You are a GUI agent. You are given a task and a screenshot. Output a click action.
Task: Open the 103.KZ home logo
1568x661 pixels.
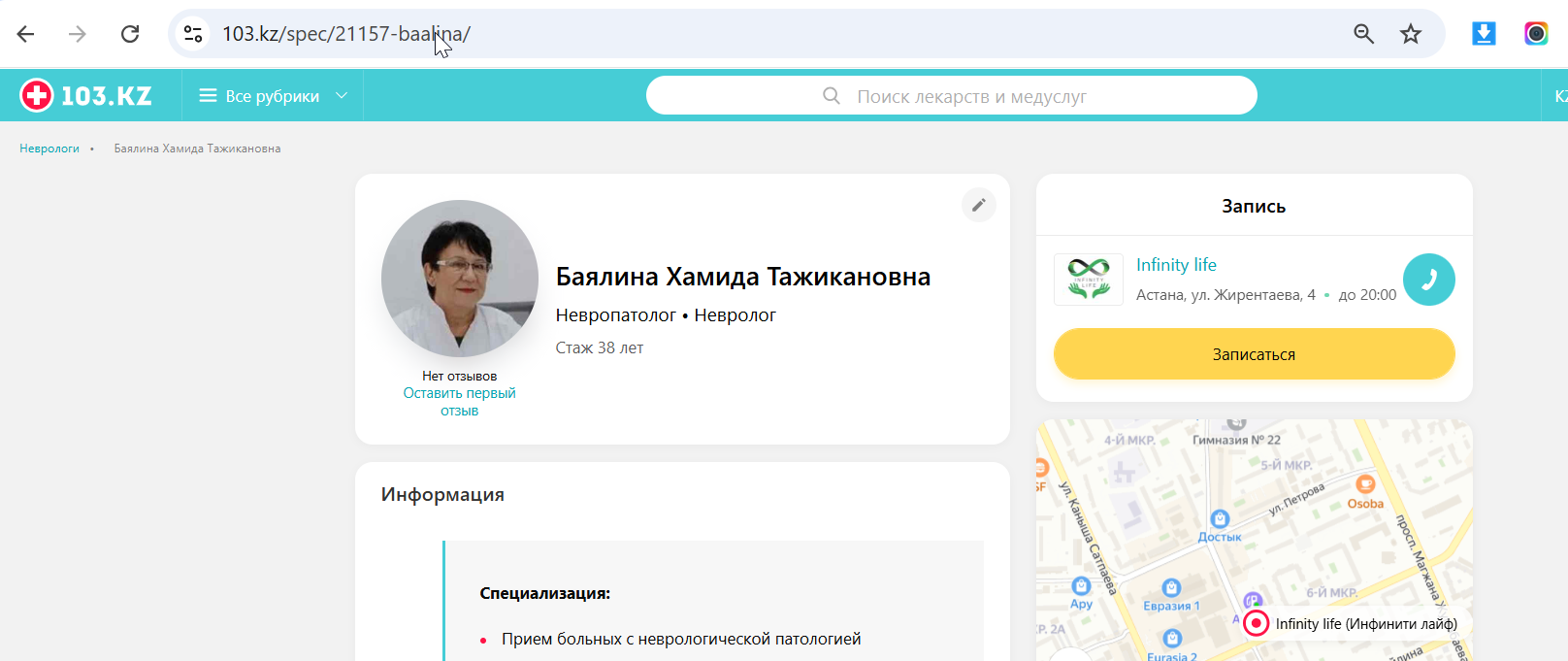click(x=86, y=95)
